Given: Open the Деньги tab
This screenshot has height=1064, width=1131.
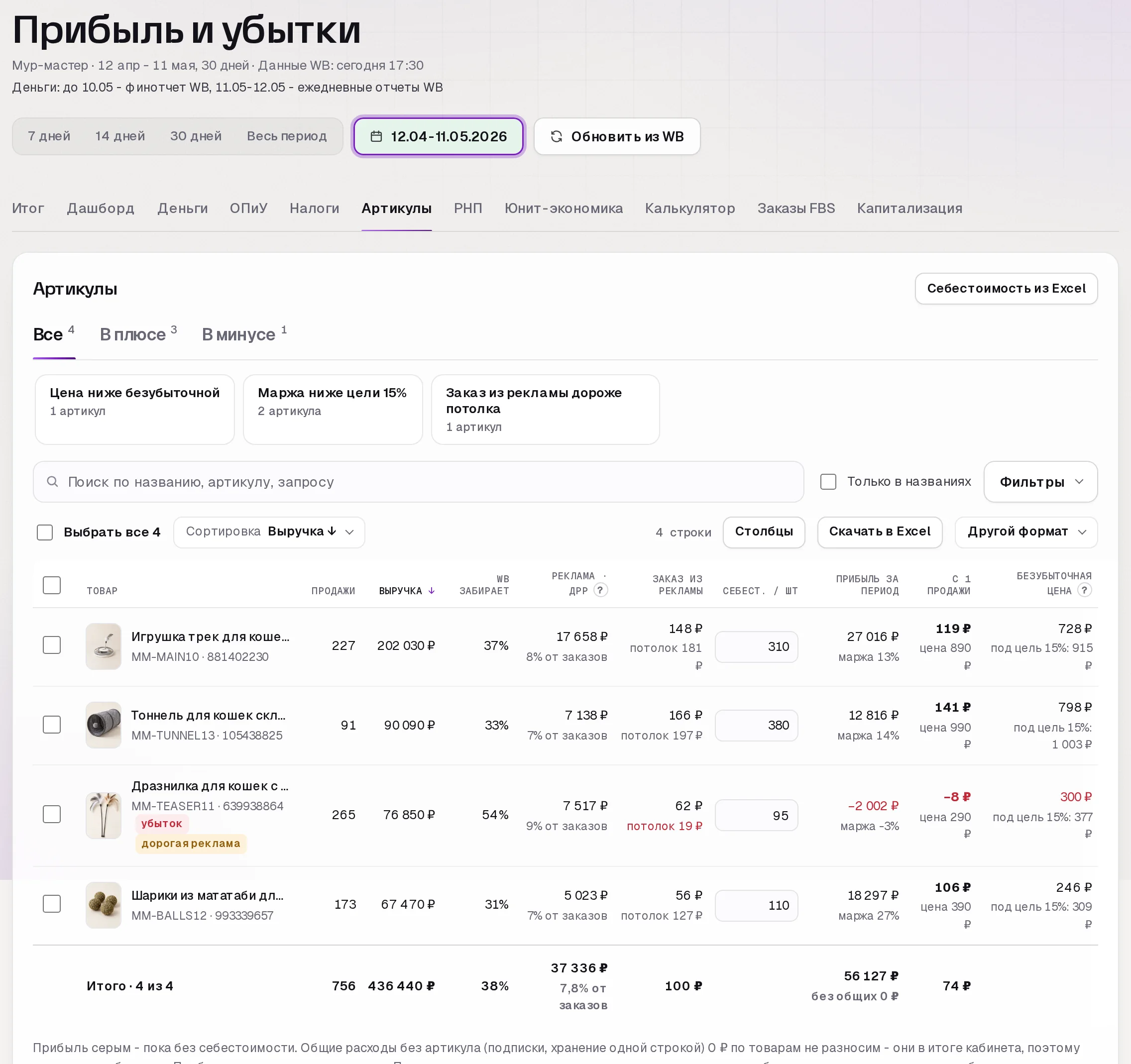Looking at the screenshot, I should point(183,208).
